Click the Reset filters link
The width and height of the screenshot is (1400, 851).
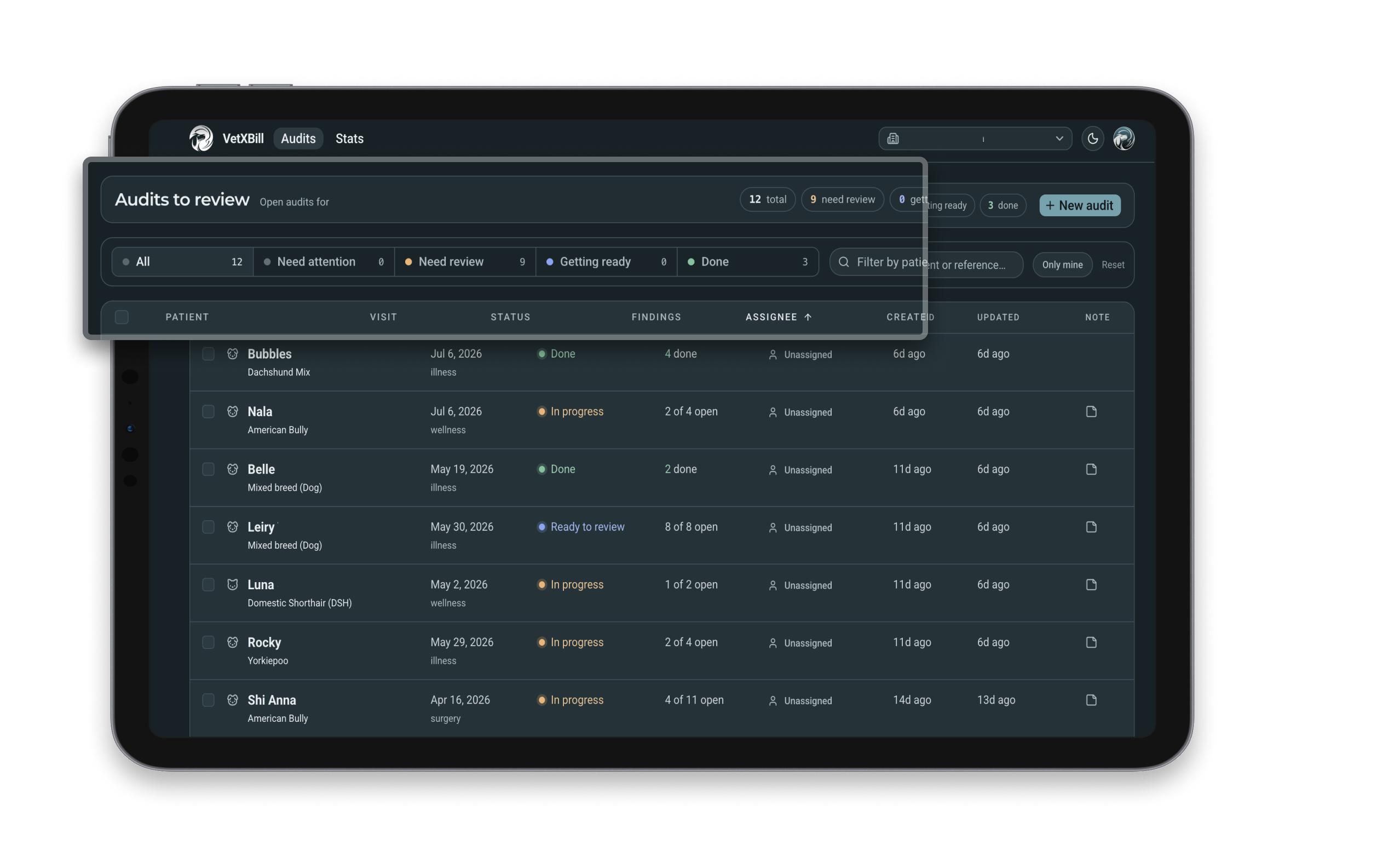point(1113,265)
